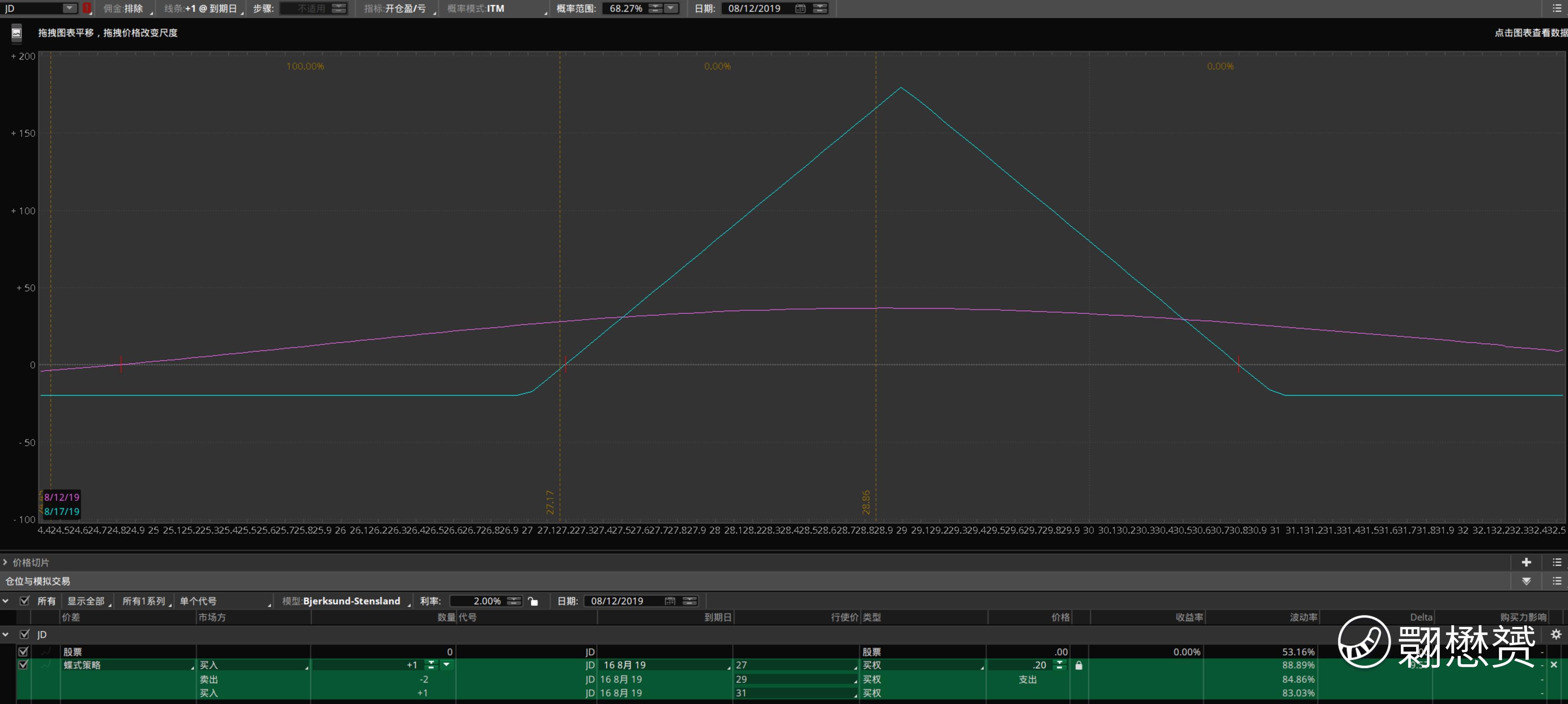
Task: Open the price slices list menu icon
Action: coord(1556,562)
